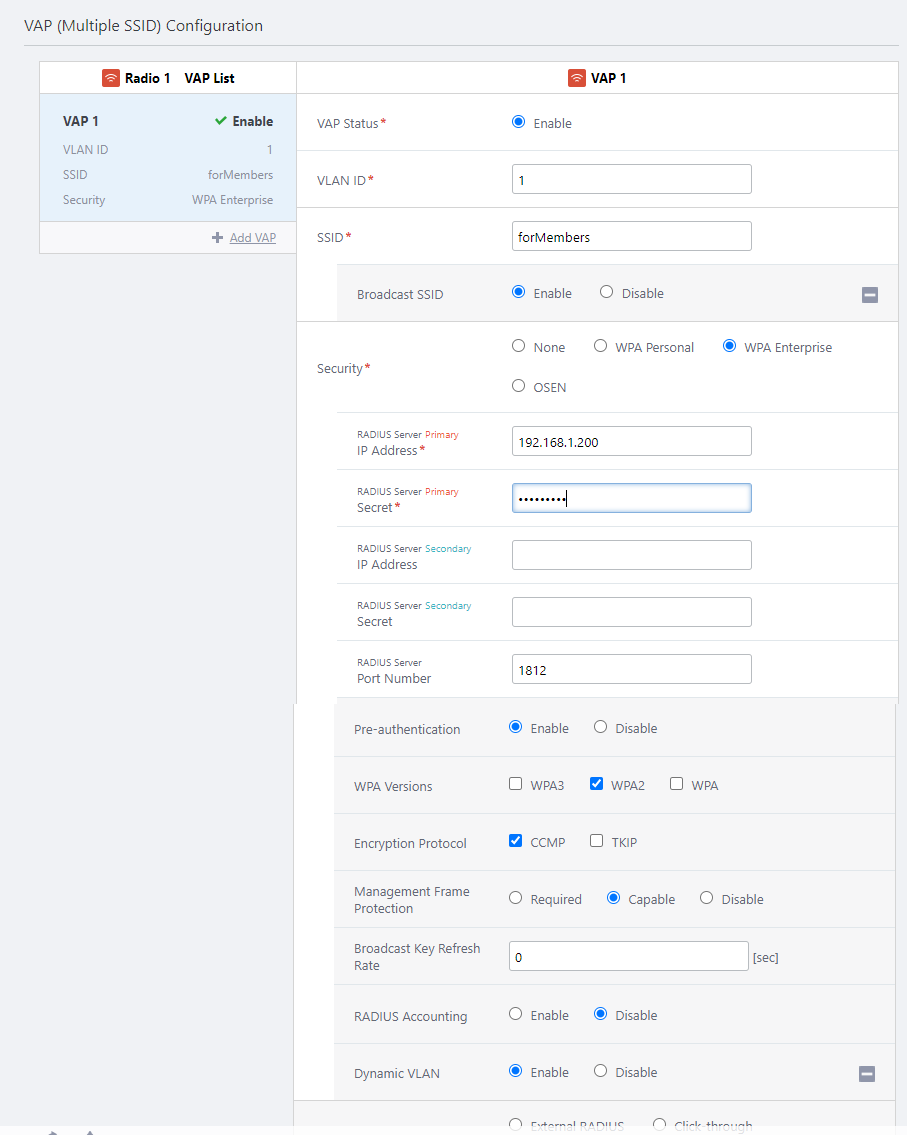Choose OSEN security mode
The width and height of the screenshot is (907, 1135).
coord(518,386)
